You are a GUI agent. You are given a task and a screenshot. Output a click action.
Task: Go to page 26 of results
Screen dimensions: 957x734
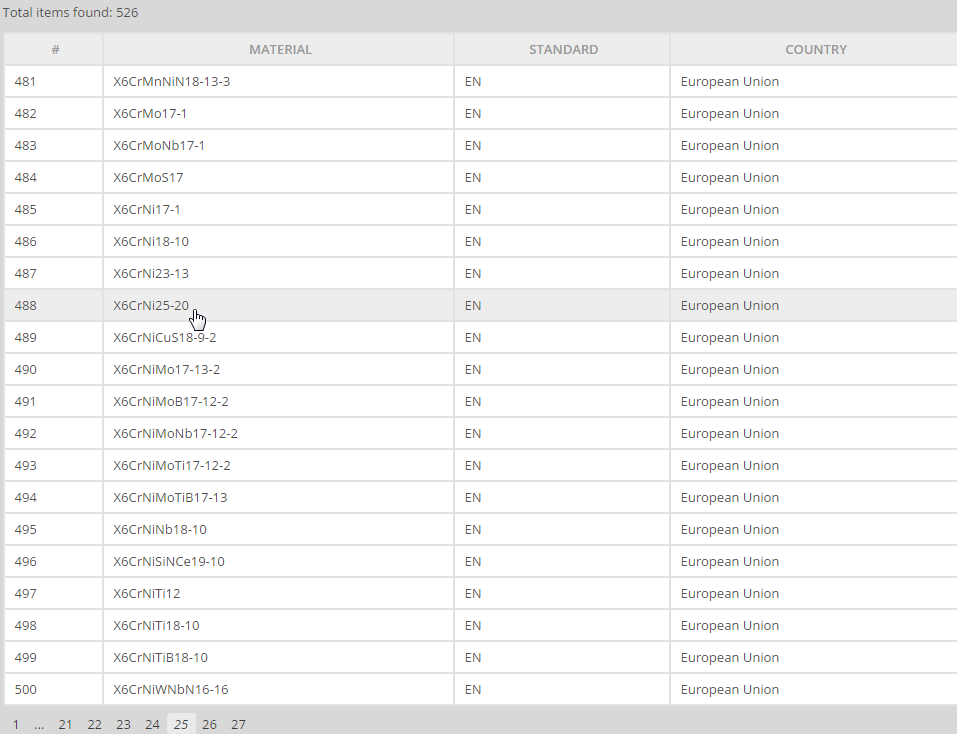[x=209, y=724]
